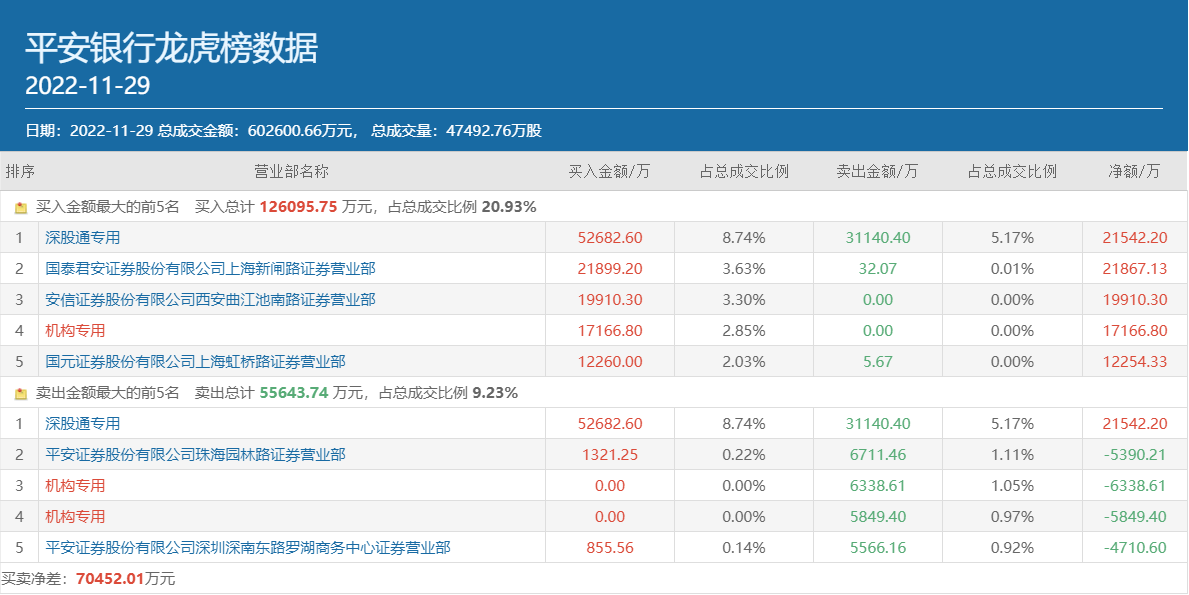This screenshot has width=1189, height=595.
Task: Click the page title 平安银行龙虎榜数据
Action: (x=171, y=49)
